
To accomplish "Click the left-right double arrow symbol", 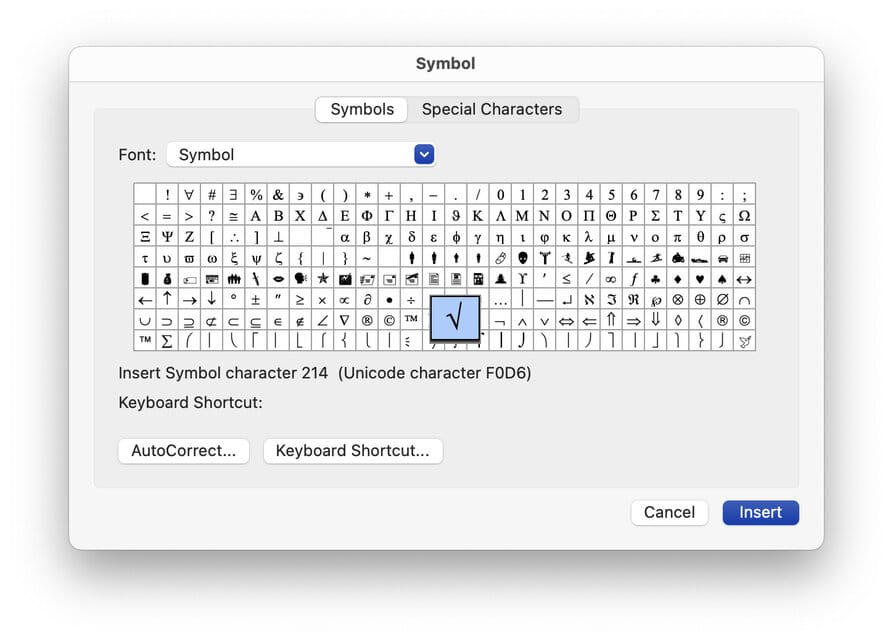I will point(566,321).
